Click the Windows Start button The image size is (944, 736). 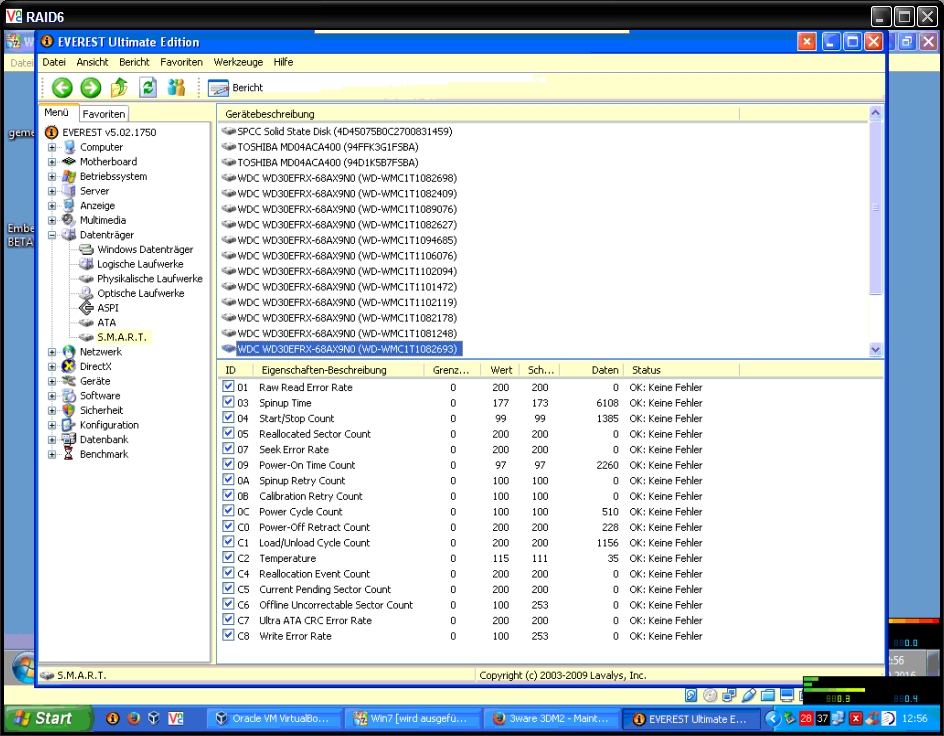click(48, 718)
